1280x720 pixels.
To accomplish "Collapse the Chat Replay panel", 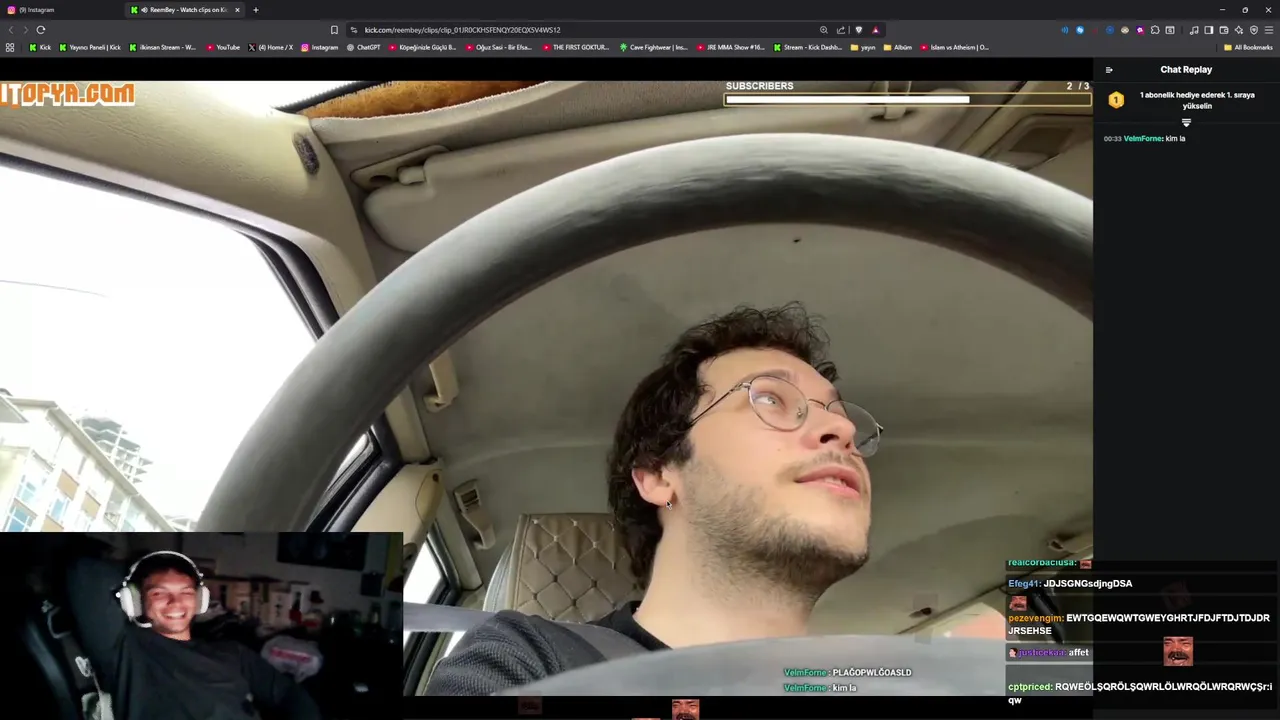I will click(1109, 70).
